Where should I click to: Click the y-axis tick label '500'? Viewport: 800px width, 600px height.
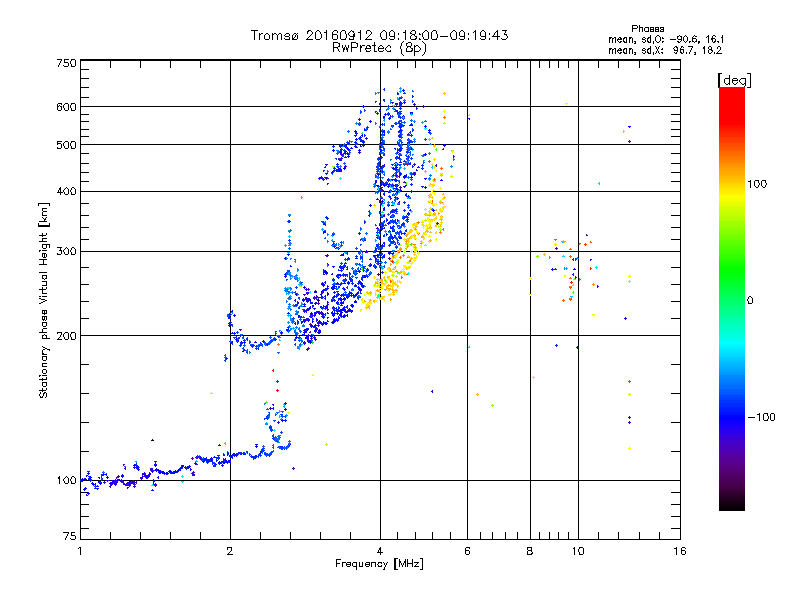66,145
